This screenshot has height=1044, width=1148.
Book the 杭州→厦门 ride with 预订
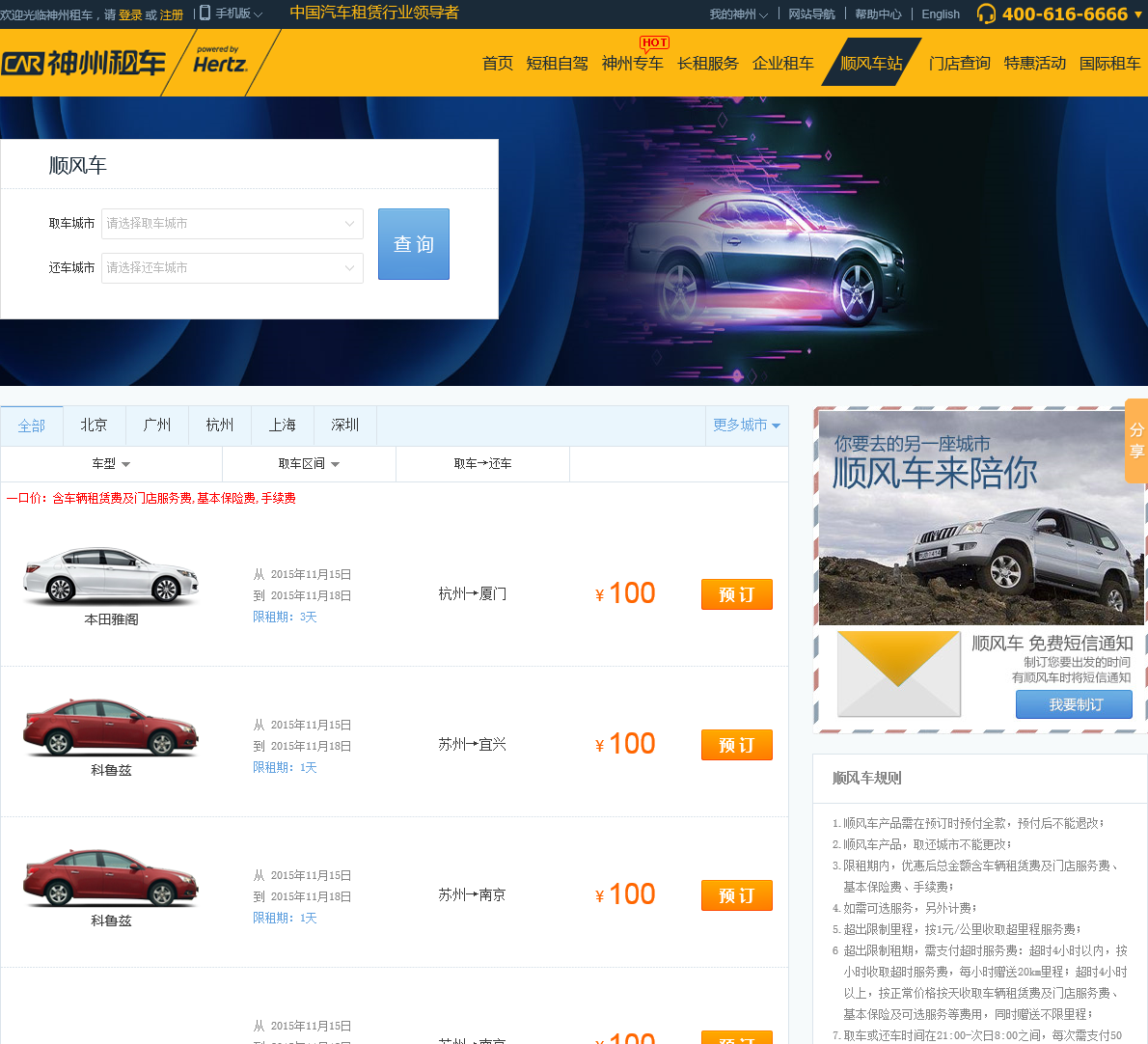point(736,594)
